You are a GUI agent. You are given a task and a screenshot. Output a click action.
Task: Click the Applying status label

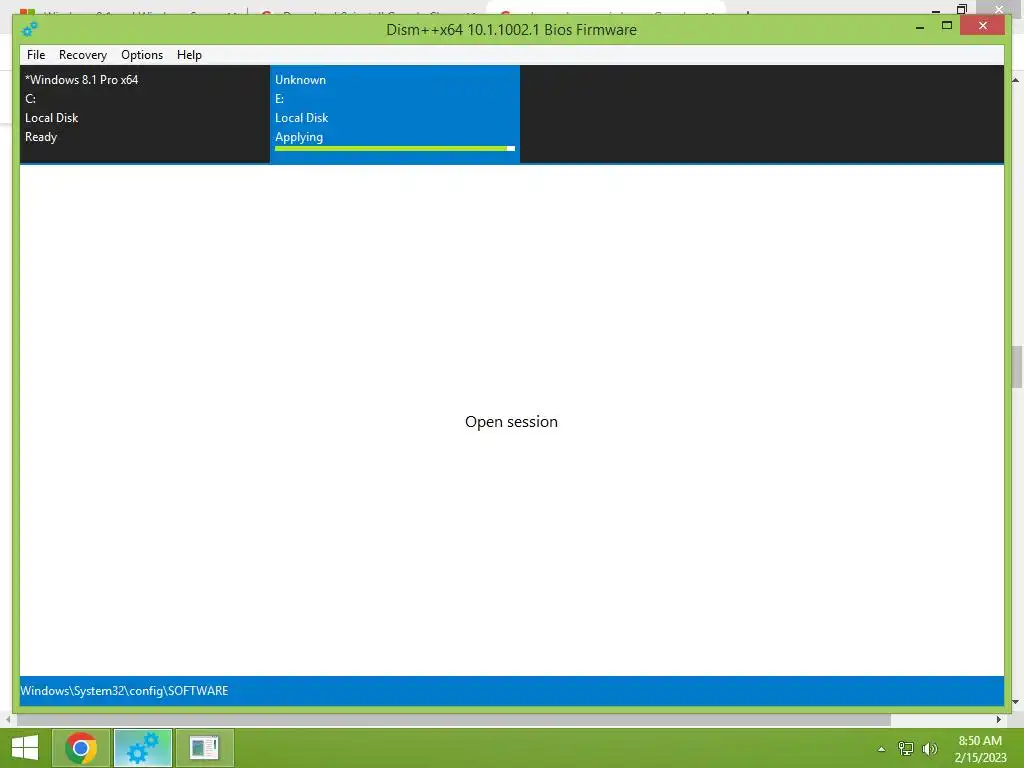299,137
